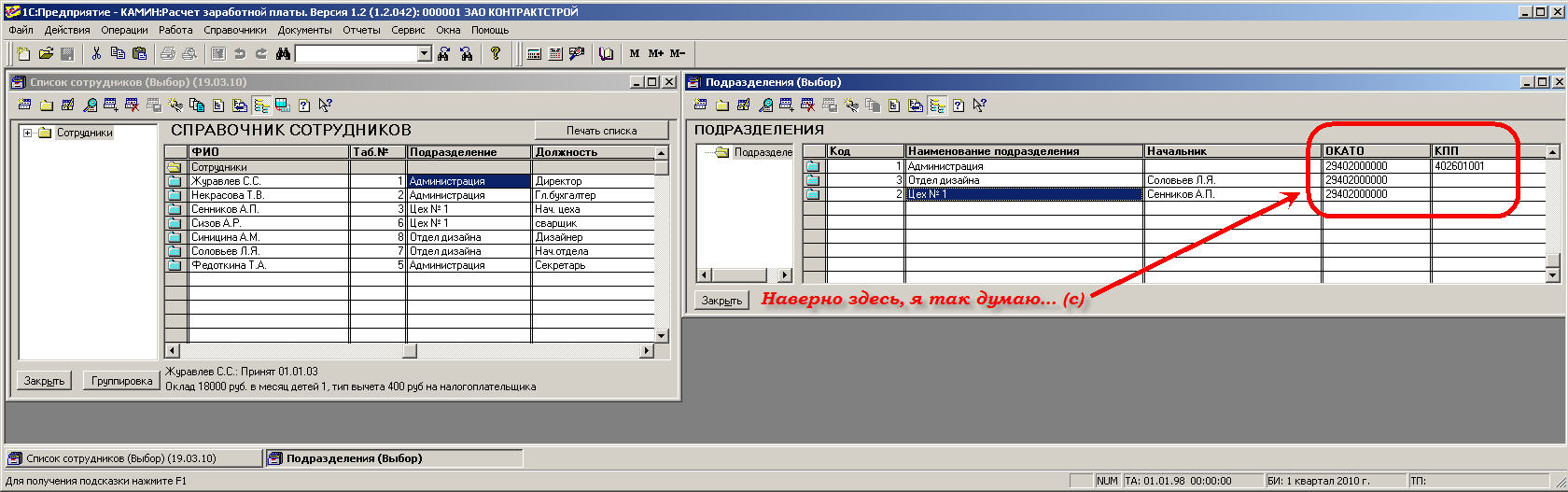Switch to the Подразделения (Выбор) window tab
This screenshot has width=1568, height=492.
393,458
